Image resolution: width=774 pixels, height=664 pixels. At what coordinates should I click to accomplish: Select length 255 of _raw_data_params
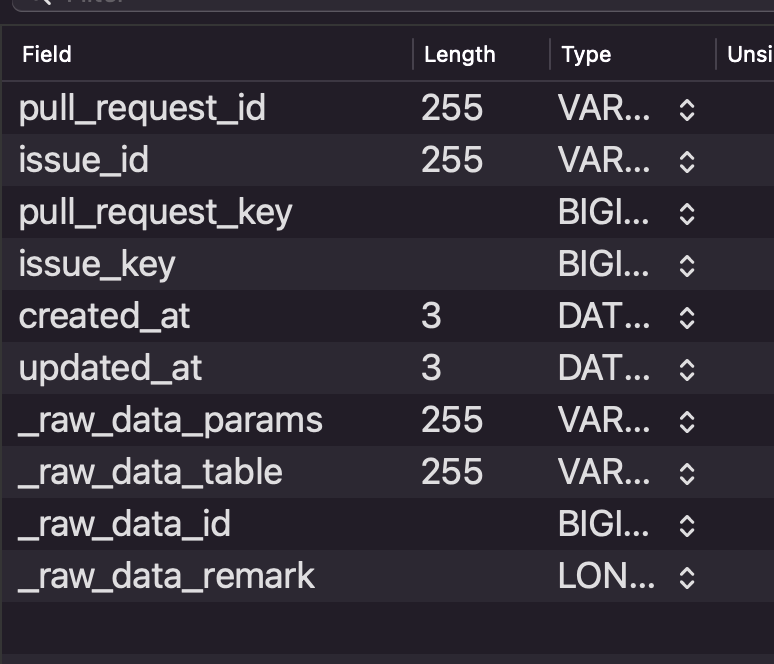452,420
